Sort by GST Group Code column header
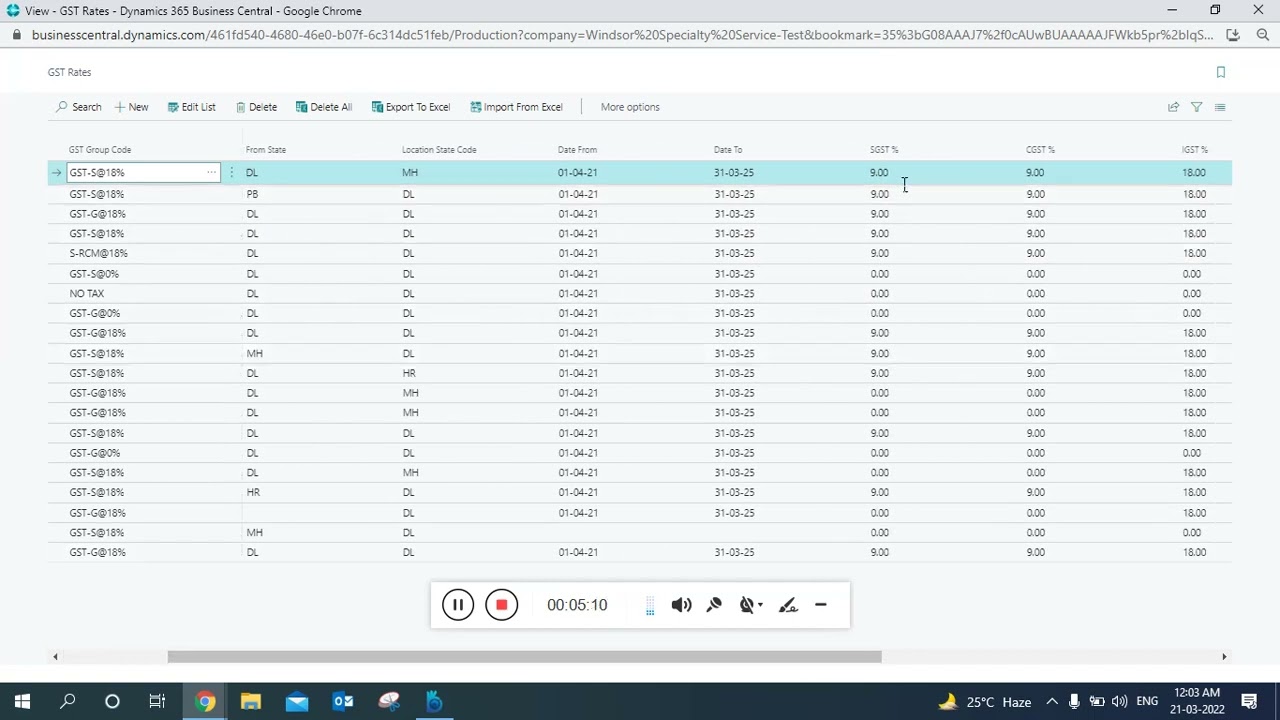The image size is (1280, 720). pos(100,150)
